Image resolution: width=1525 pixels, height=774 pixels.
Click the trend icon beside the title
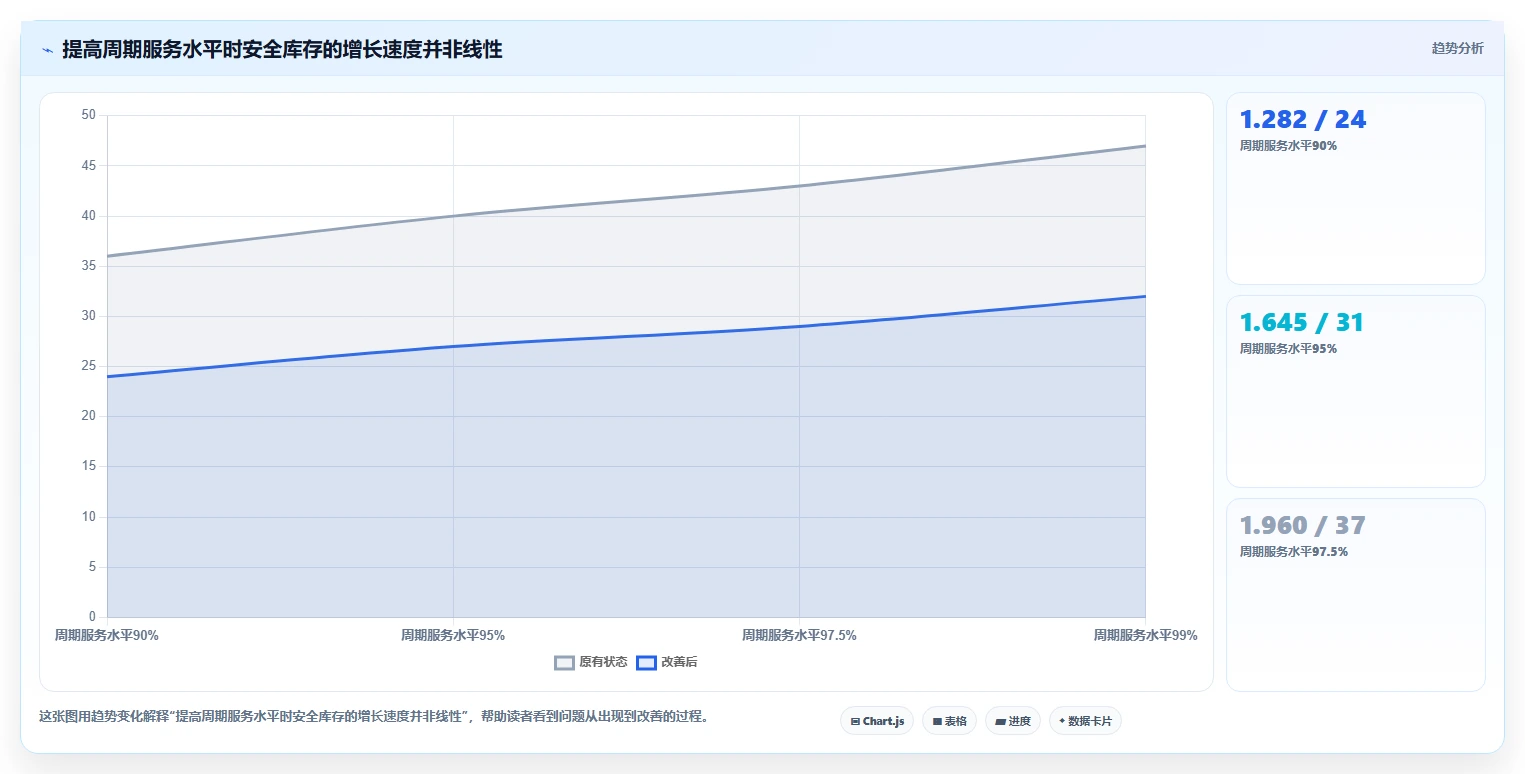[x=47, y=50]
